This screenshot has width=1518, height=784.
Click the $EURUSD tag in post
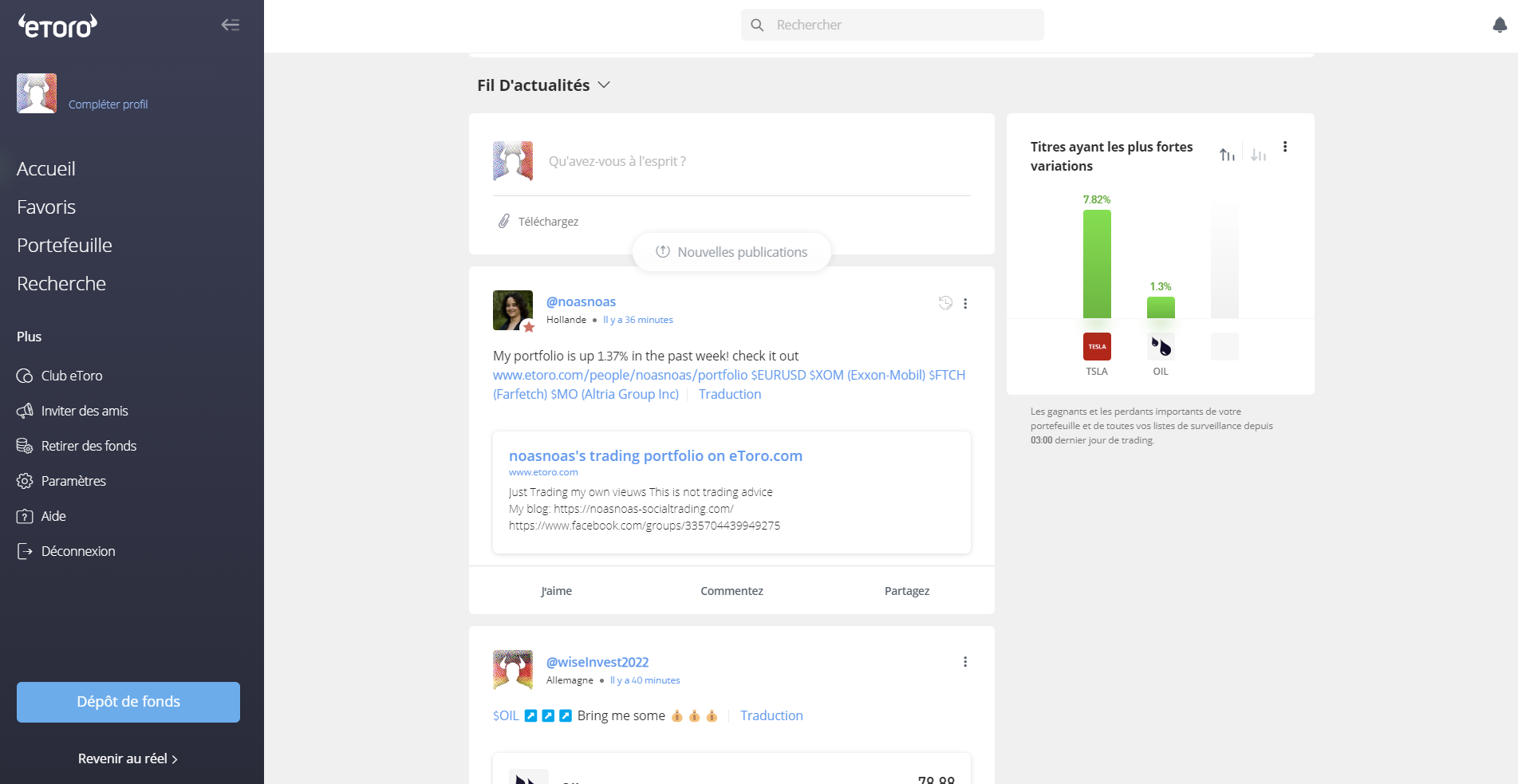click(778, 375)
